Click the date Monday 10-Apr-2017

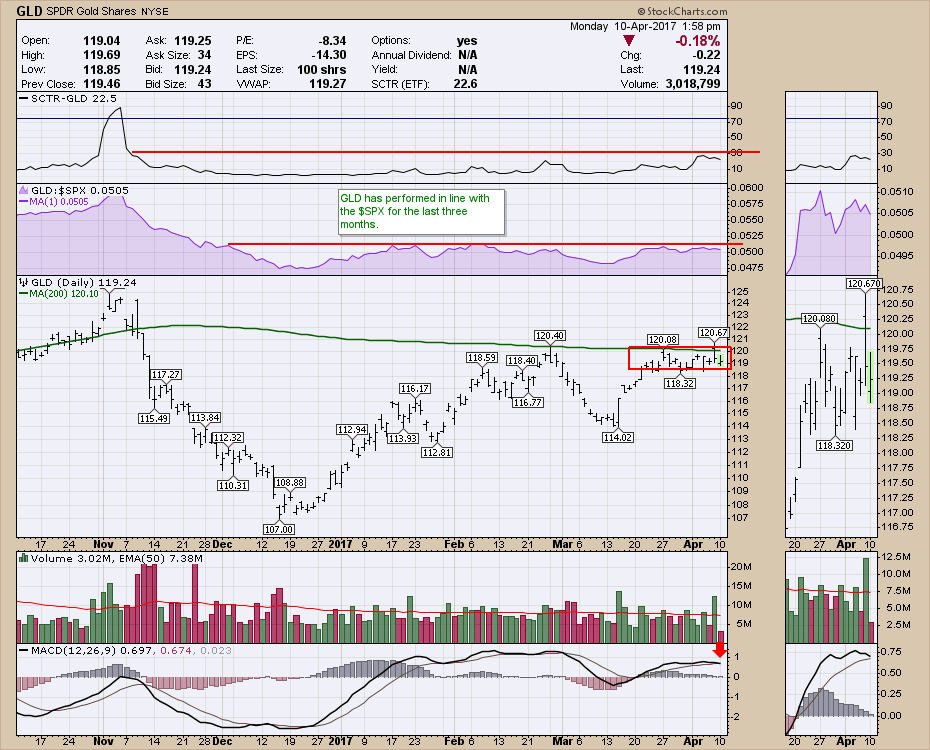coord(623,26)
